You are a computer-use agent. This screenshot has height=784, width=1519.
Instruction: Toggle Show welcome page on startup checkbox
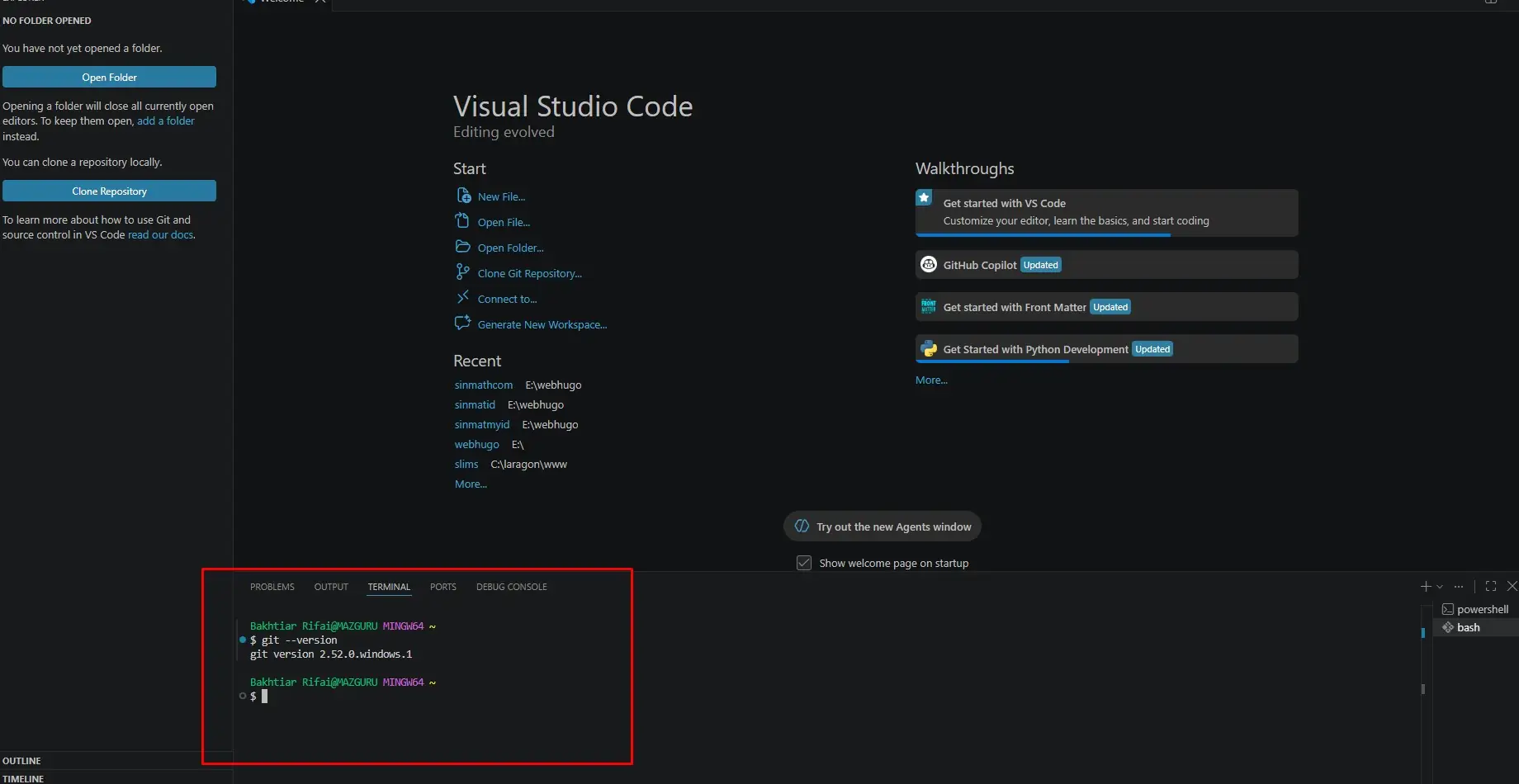pyautogui.click(x=804, y=563)
